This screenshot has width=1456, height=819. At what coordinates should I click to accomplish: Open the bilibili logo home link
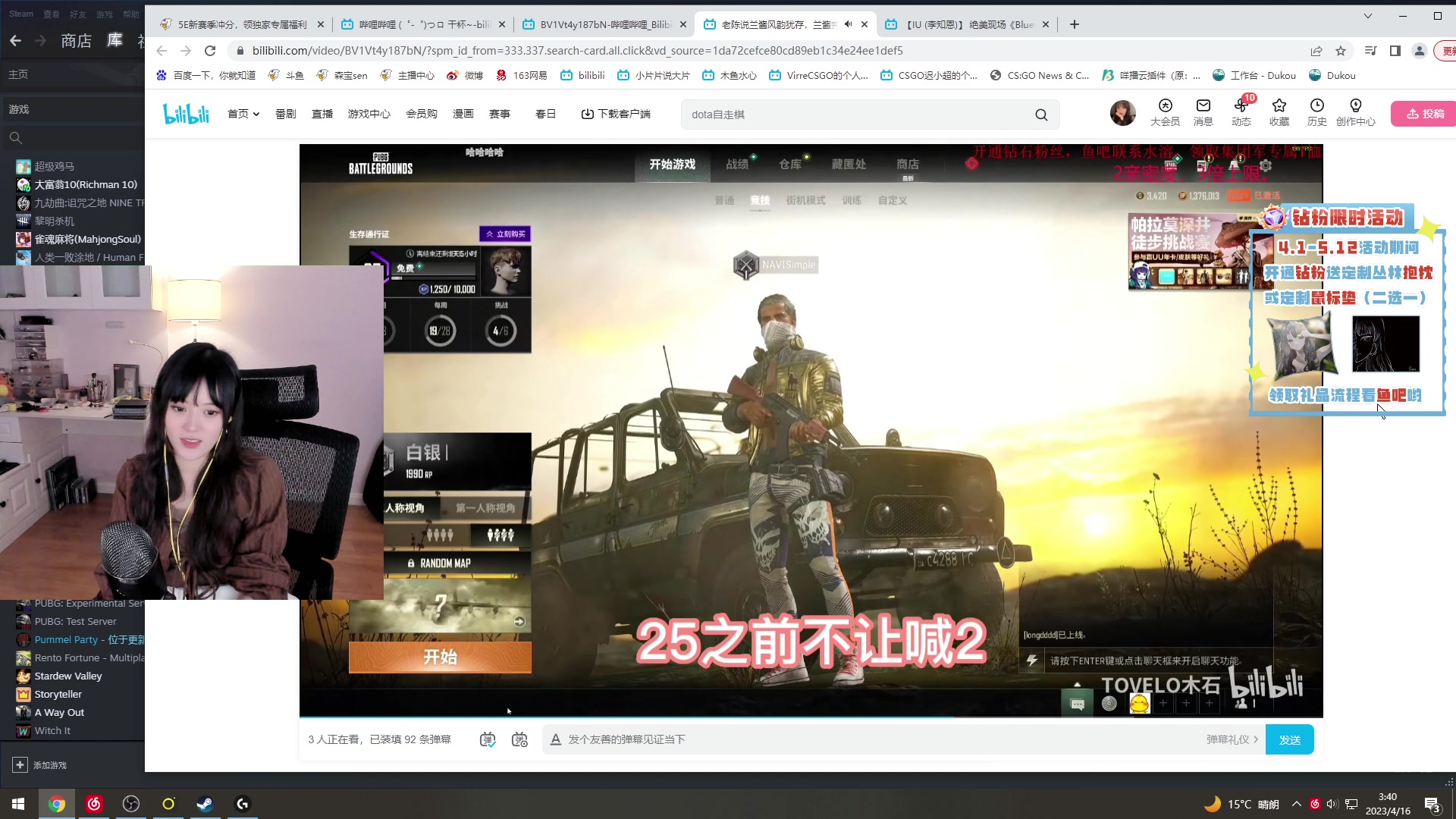(186, 114)
